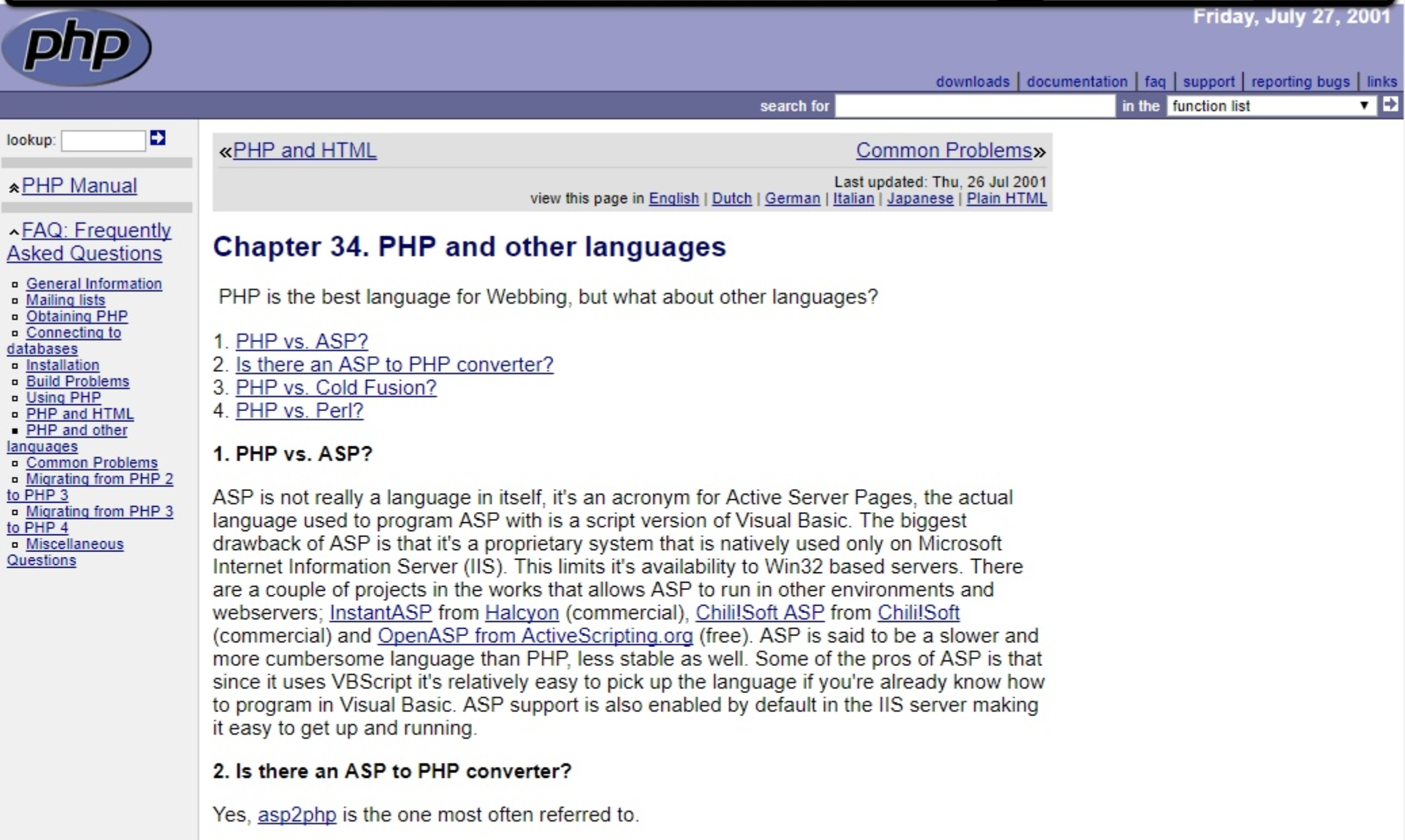This screenshot has height=840, width=1405.
Task: Jump to question PHP vs. Perl?
Action: 299,411
